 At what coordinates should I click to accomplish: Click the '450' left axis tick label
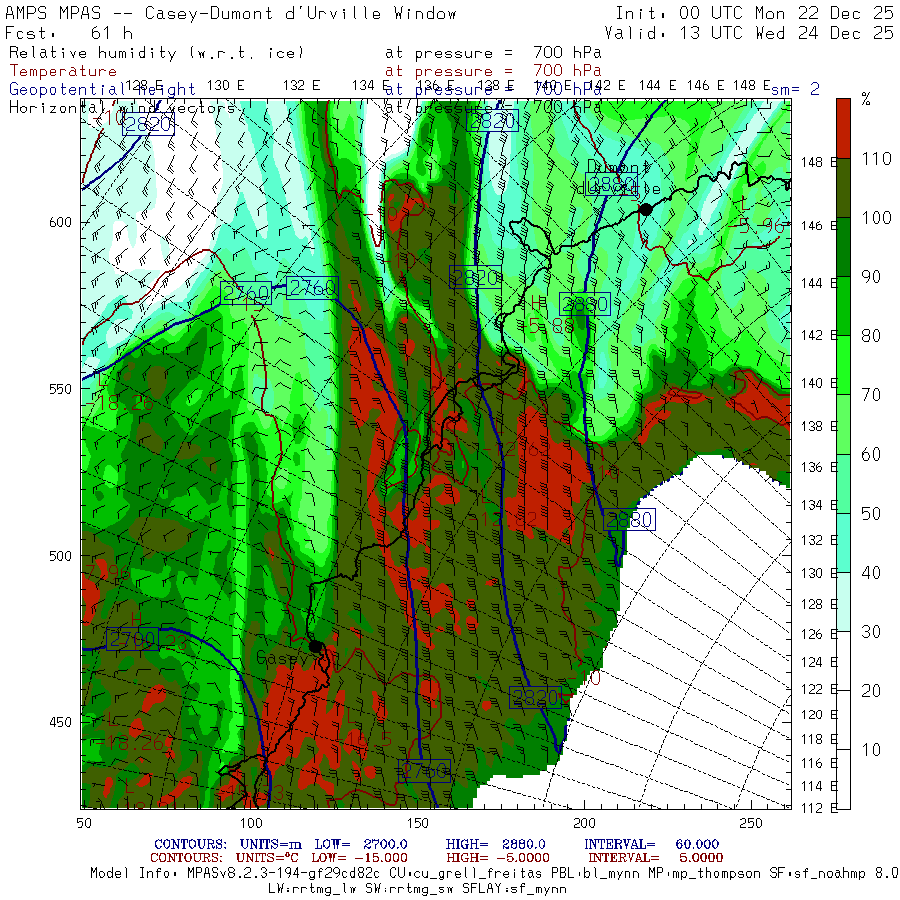click(60, 722)
